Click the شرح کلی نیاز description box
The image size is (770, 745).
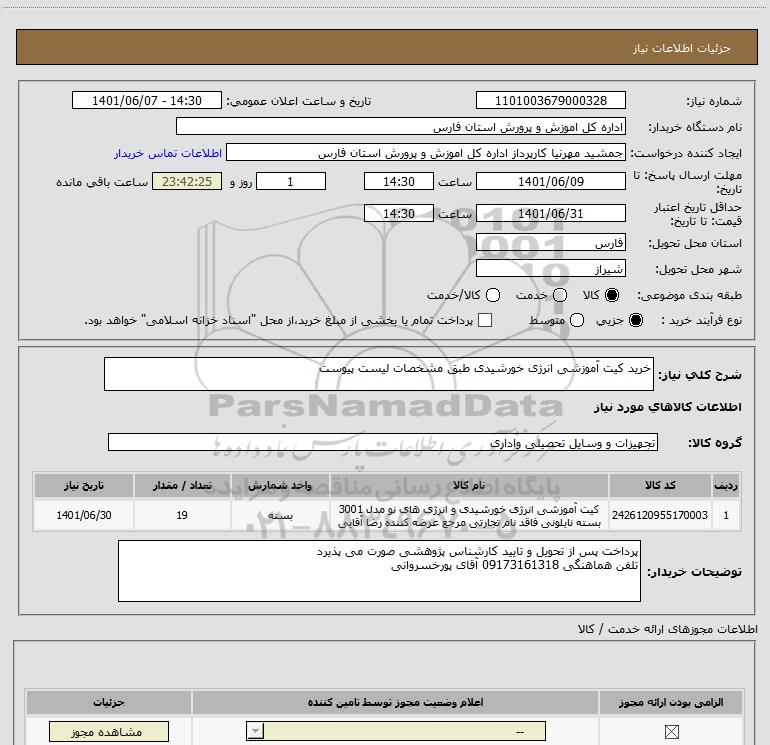(x=379, y=374)
